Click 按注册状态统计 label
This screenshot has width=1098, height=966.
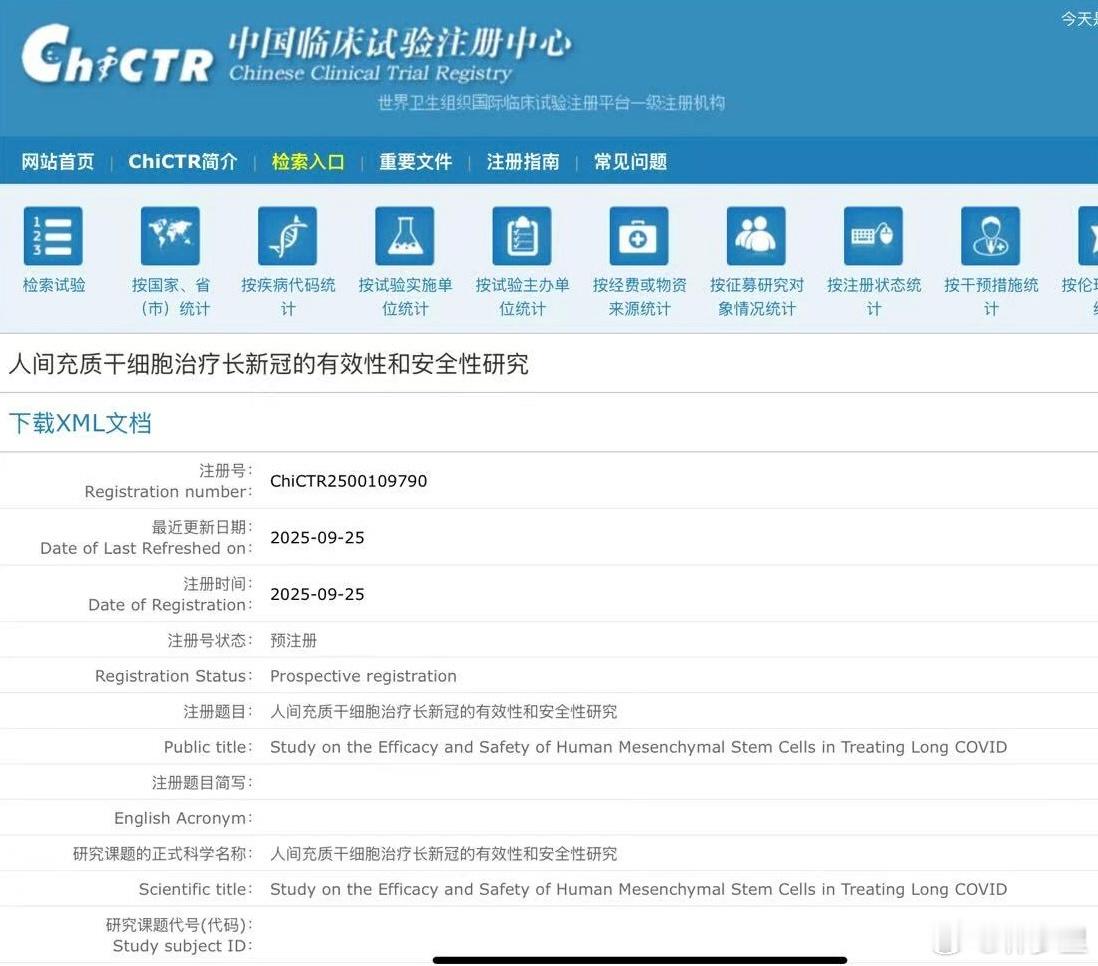[x=874, y=297]
